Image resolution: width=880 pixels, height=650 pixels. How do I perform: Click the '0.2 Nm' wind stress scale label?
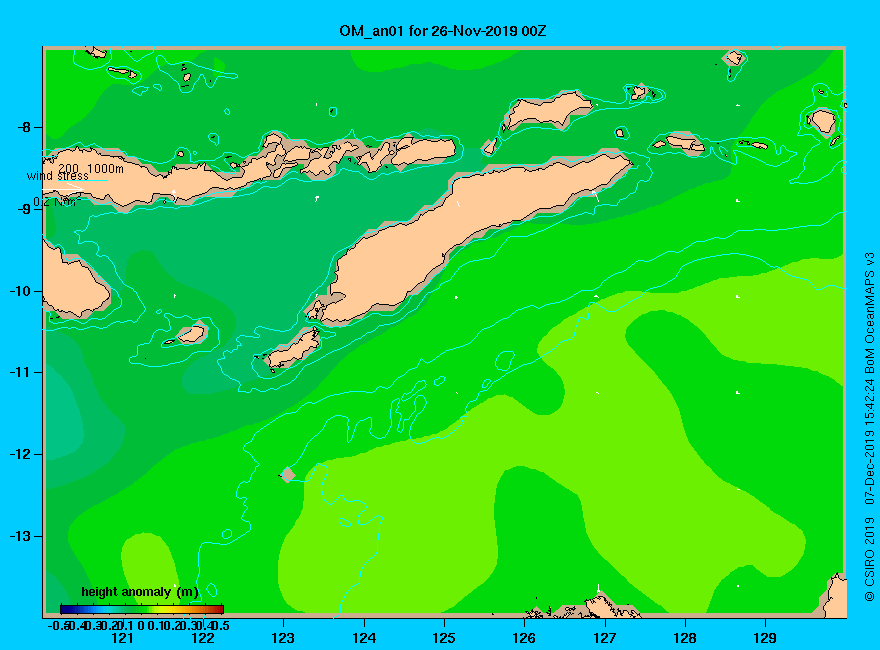point(57,202)
